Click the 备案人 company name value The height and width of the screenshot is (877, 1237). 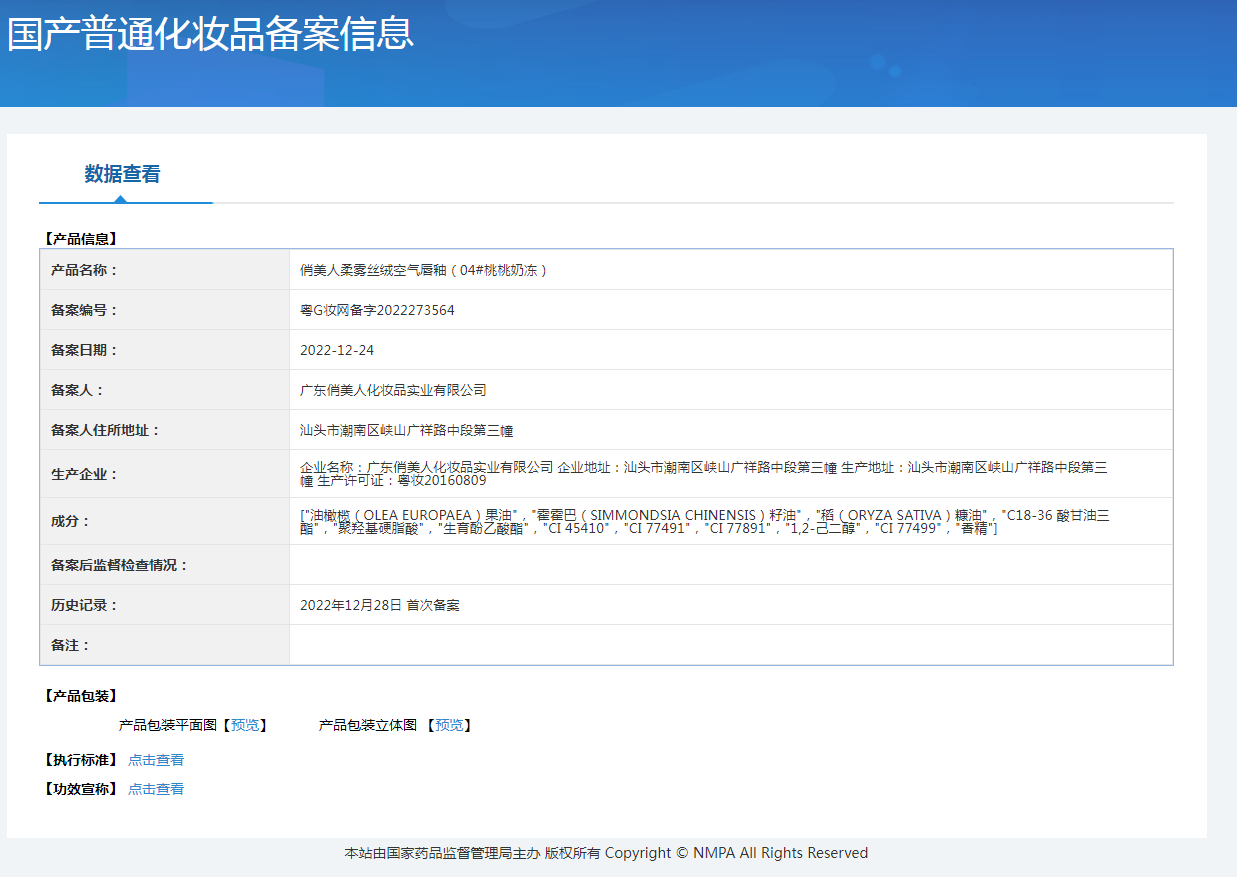393,390
